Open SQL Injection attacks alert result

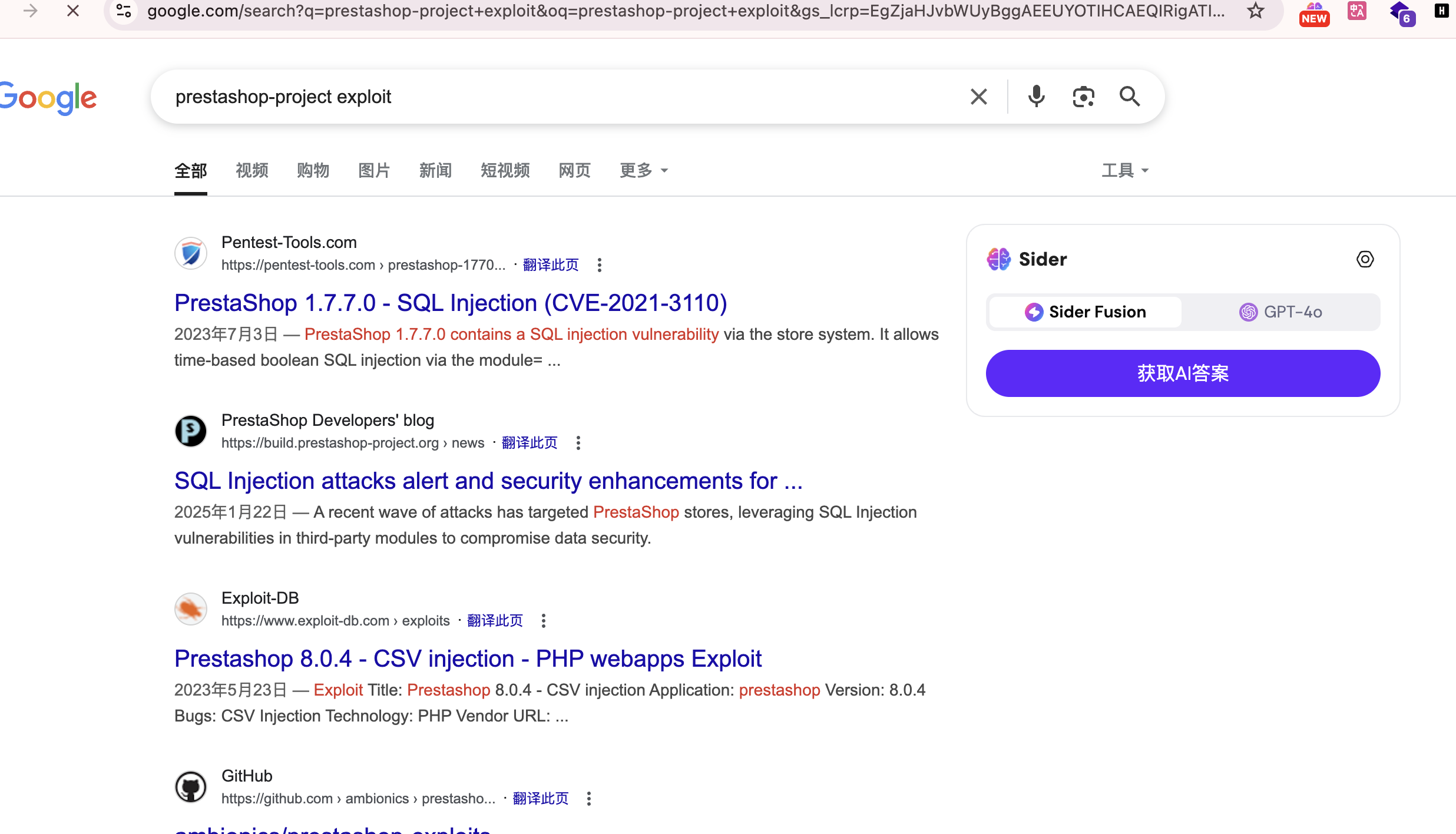(488, 481)
